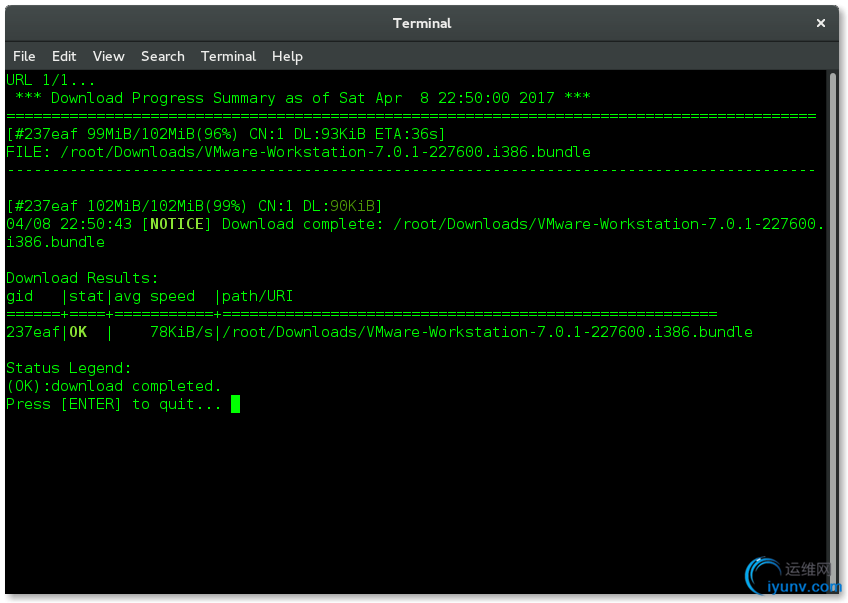The width and height of the screenshot is (848, 603).
Task: Open the Terminal menu in menu bar
Action: click(228, 56)
